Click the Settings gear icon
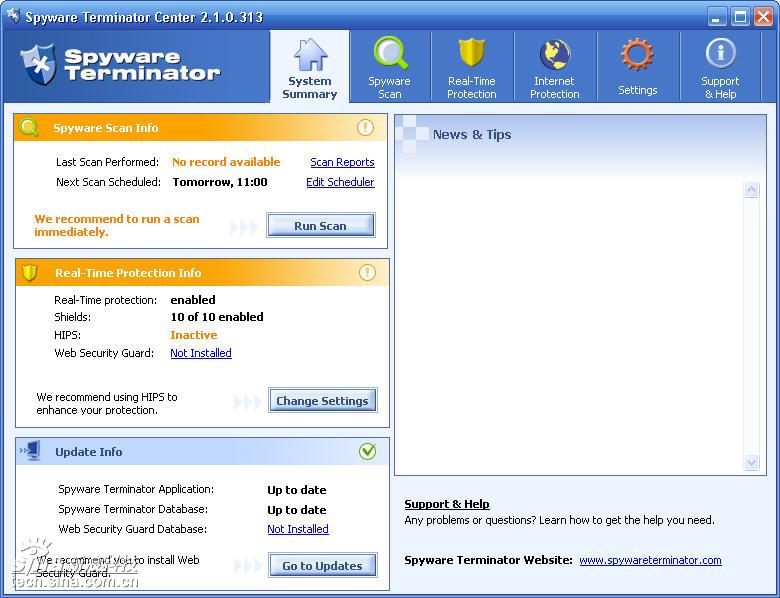 (x=637, y=54)
